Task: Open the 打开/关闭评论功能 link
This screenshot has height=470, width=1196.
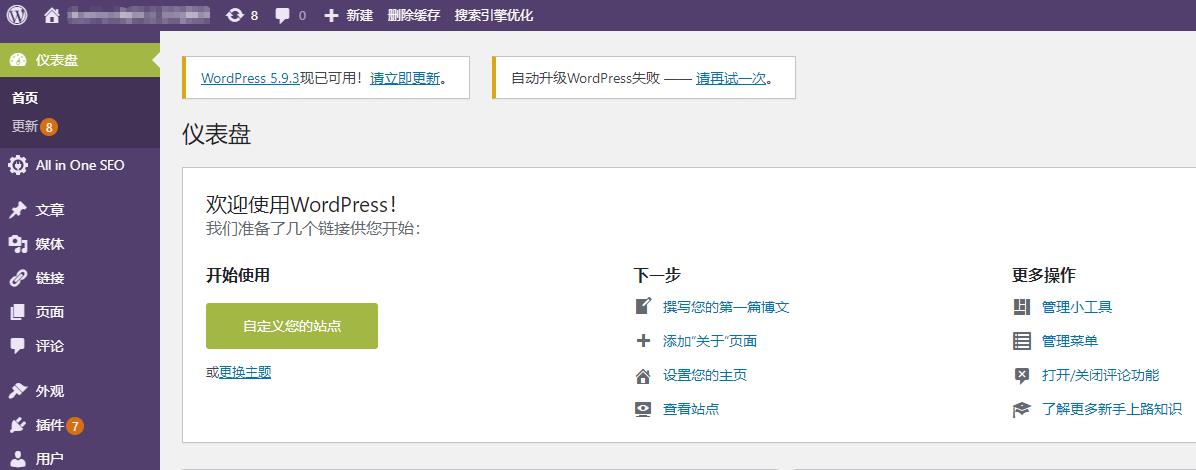Action: [x=1101, y=375]
